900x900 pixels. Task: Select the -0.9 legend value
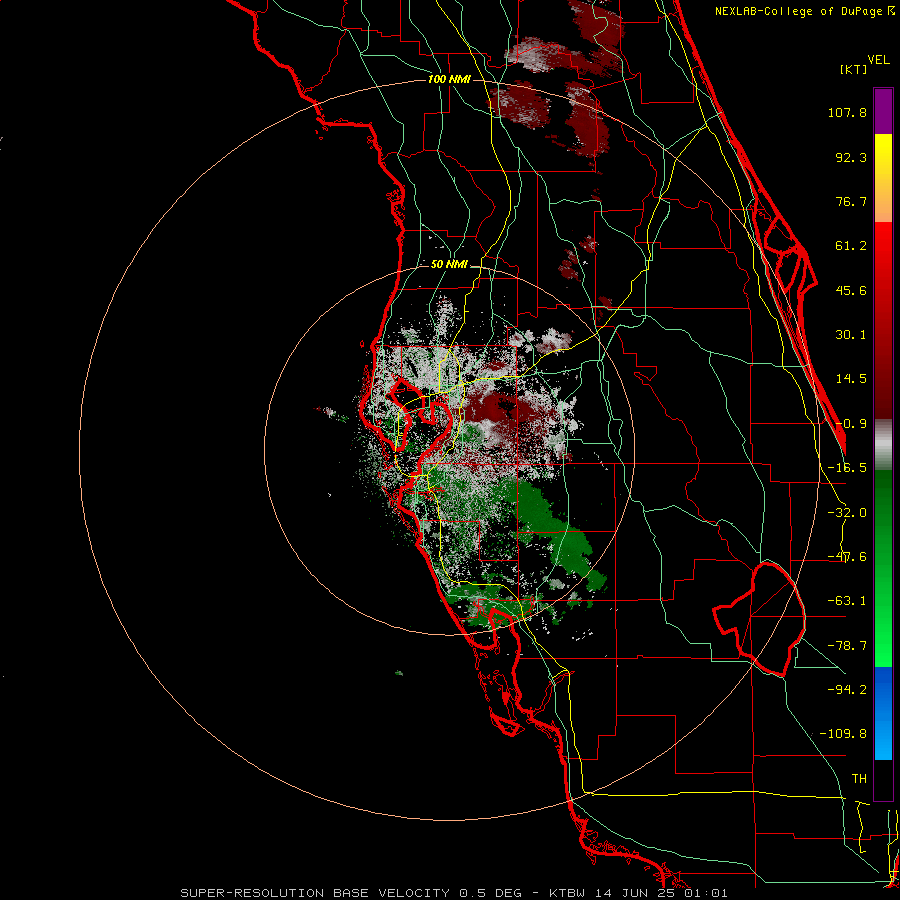tap(851, 424)
